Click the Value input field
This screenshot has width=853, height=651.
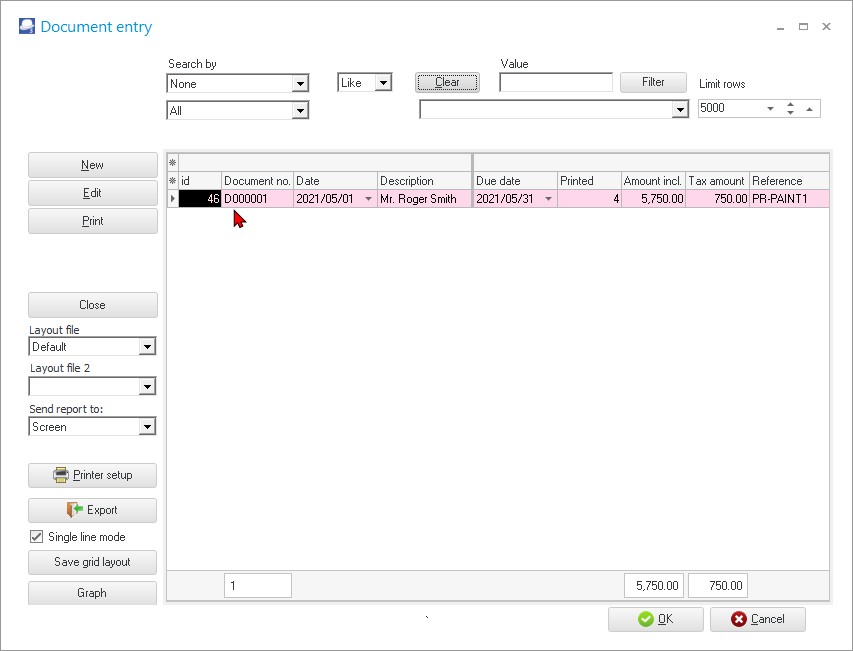pos(555,83)
